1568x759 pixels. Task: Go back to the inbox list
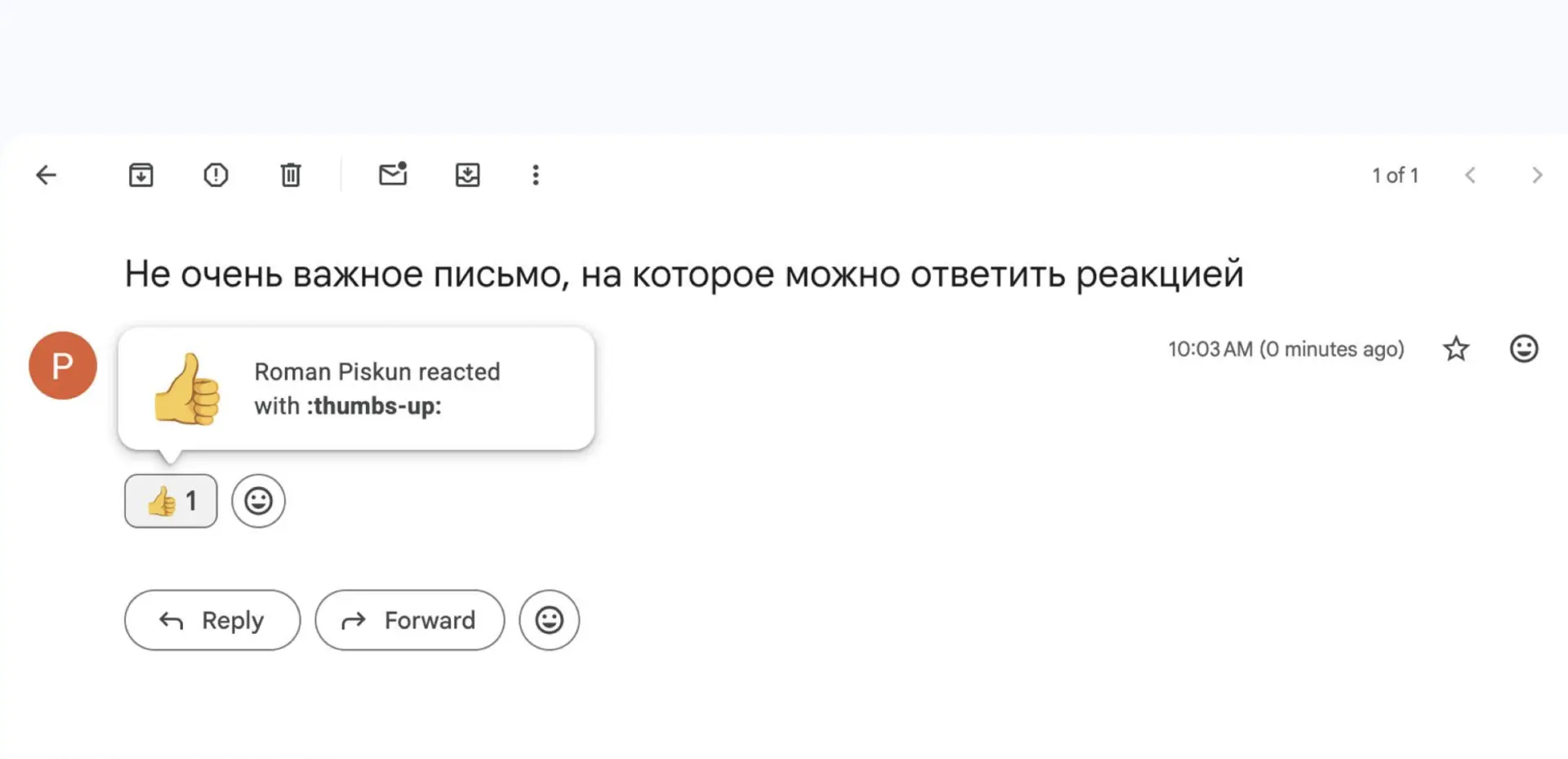point(47,175)
